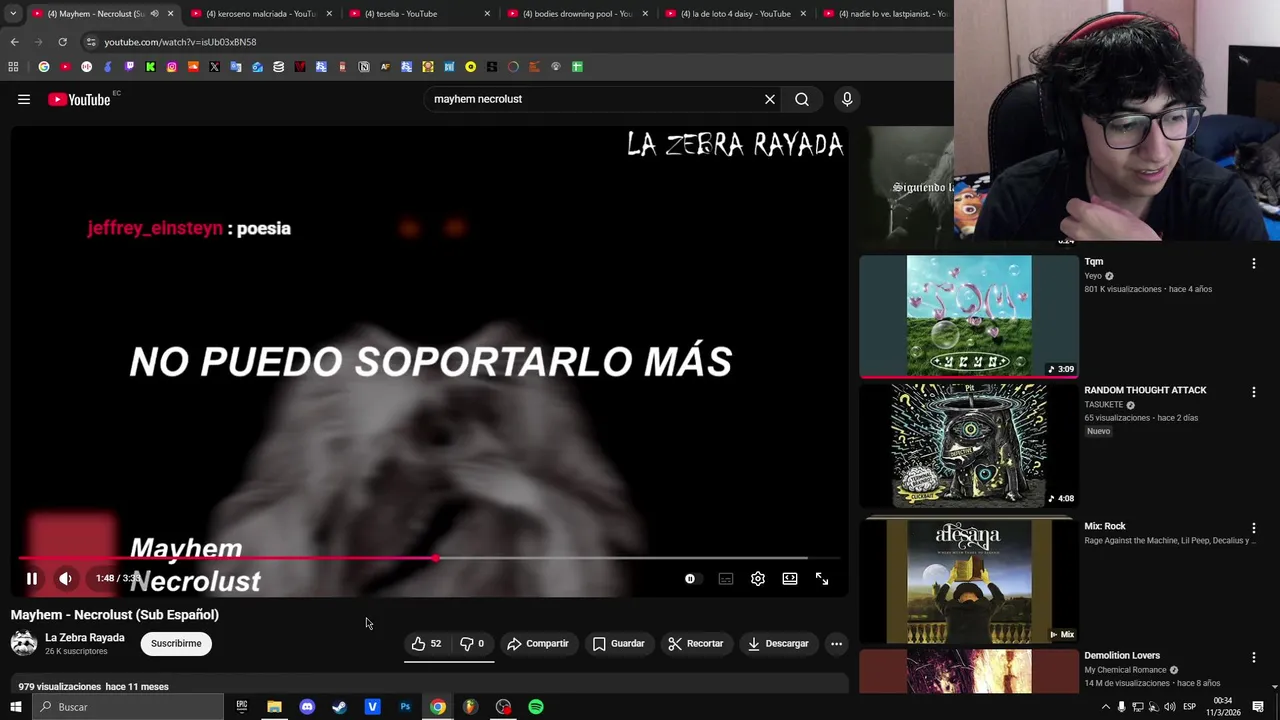Screen dimensions: 1280x720
Task: Open Steam from the taskbar
Action: pyautogui.click(x=339, y=707)
